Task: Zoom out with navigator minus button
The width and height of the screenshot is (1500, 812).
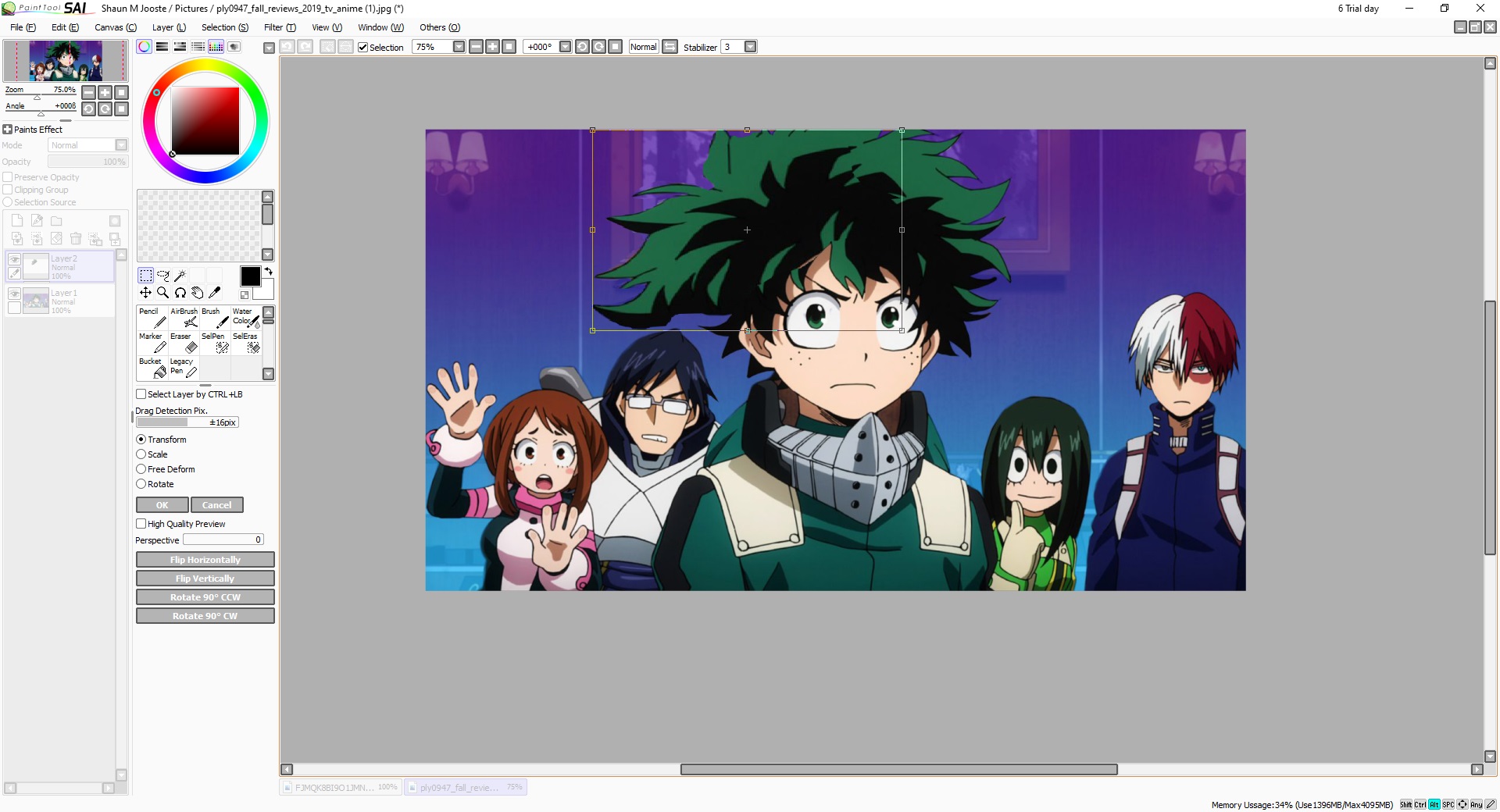Action: pos(89,92)
